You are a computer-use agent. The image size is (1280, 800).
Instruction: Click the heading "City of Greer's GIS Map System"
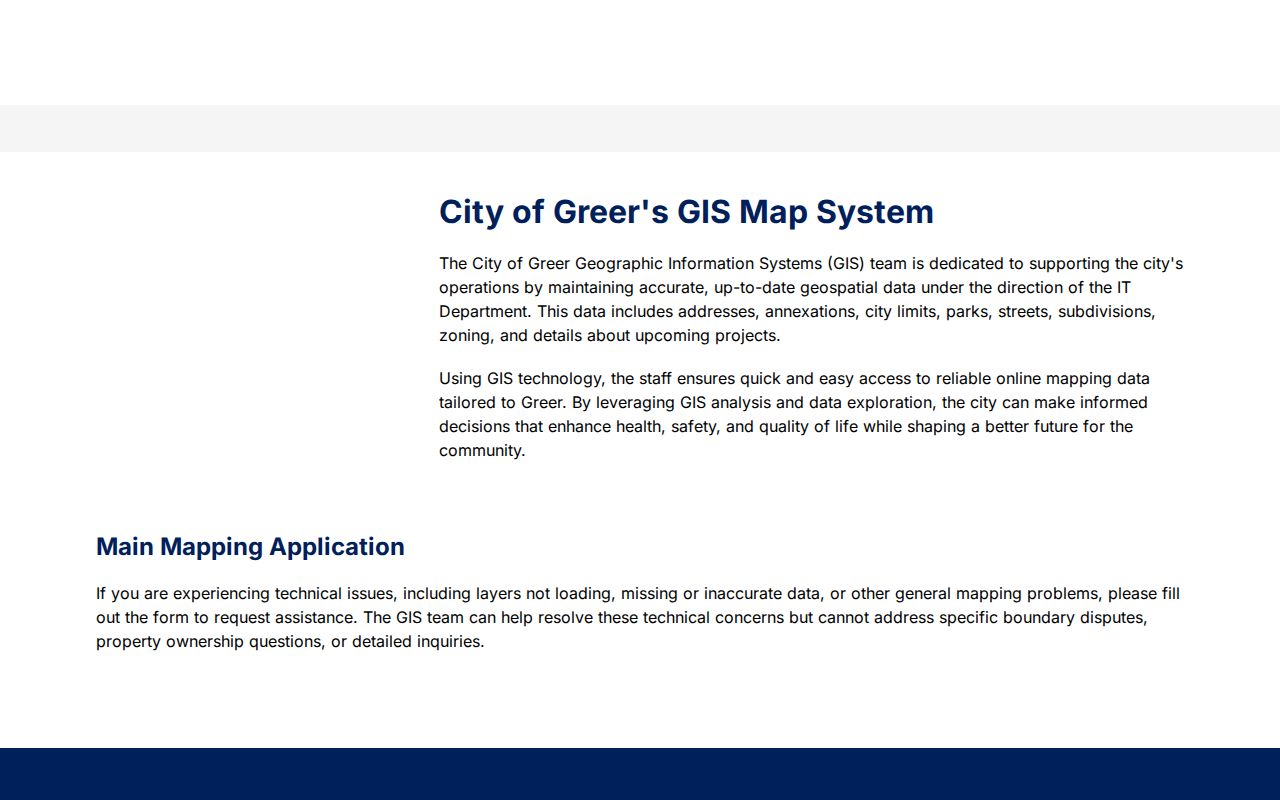point(686,212)
